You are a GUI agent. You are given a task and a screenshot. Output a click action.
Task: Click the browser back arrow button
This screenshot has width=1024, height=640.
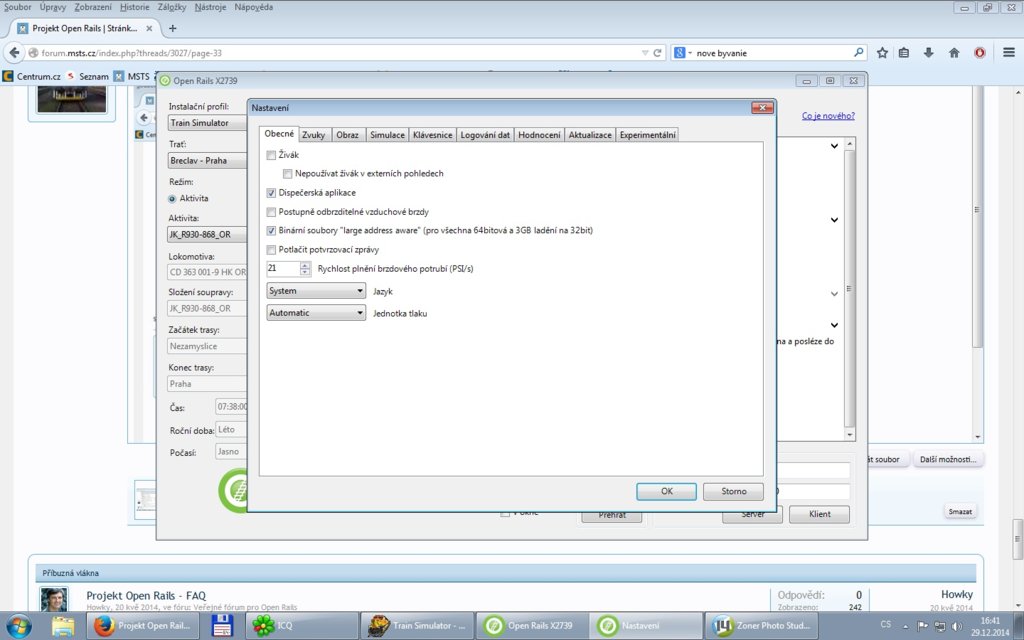coord(14,53)
